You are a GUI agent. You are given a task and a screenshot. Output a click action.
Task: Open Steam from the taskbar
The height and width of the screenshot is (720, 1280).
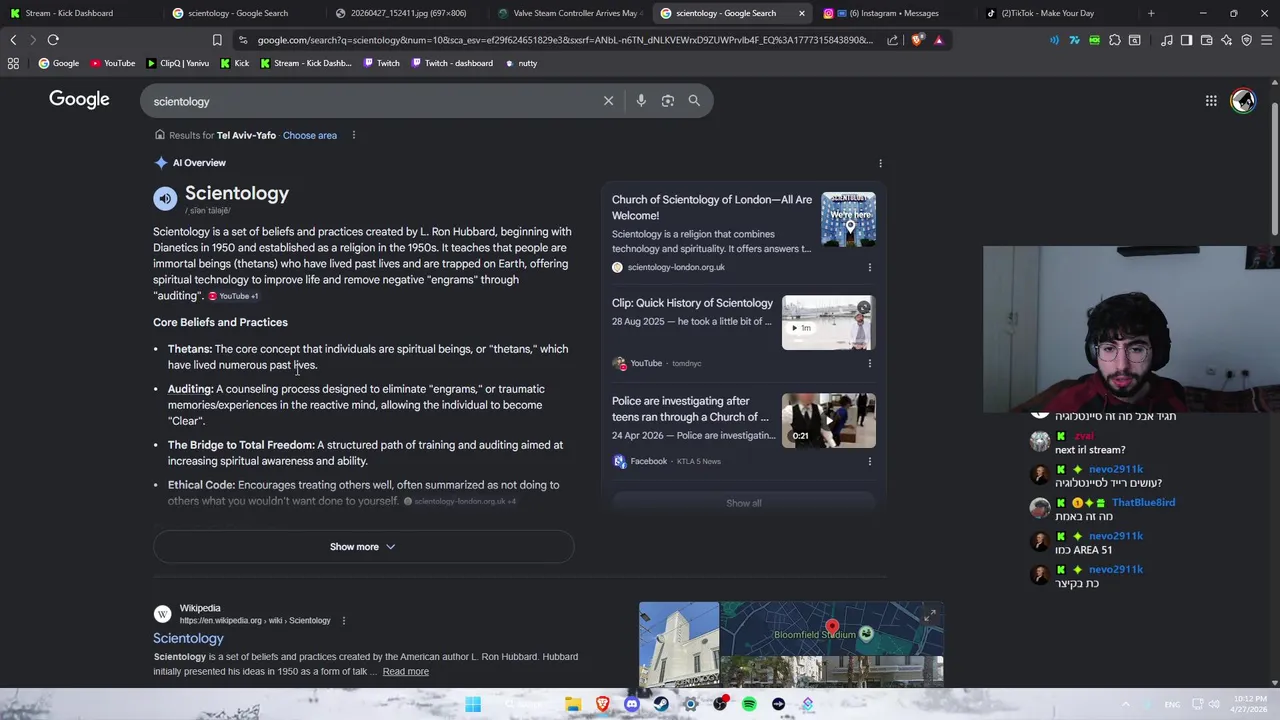[x=661, y=704]
